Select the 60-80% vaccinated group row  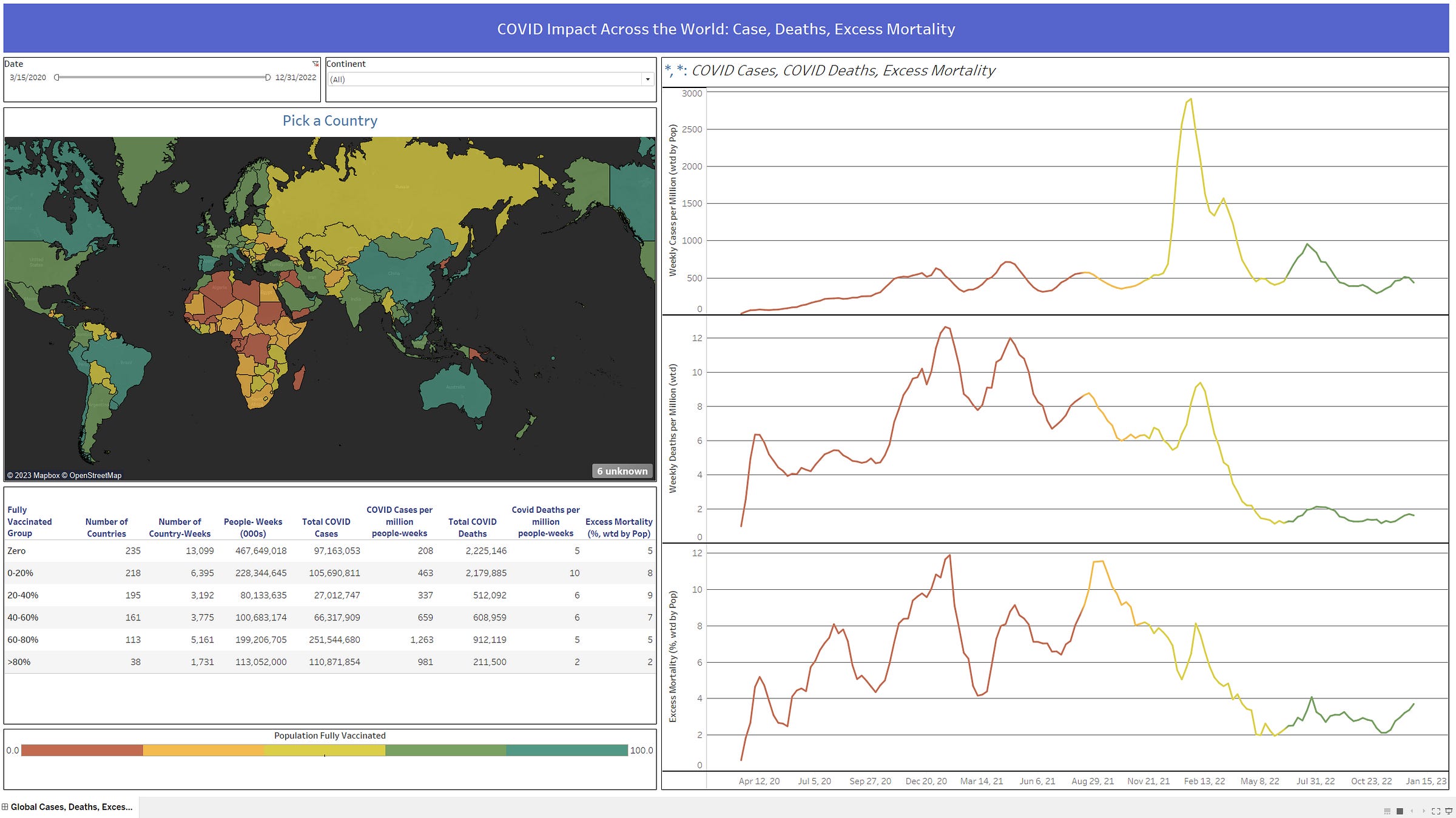point(329,640)
